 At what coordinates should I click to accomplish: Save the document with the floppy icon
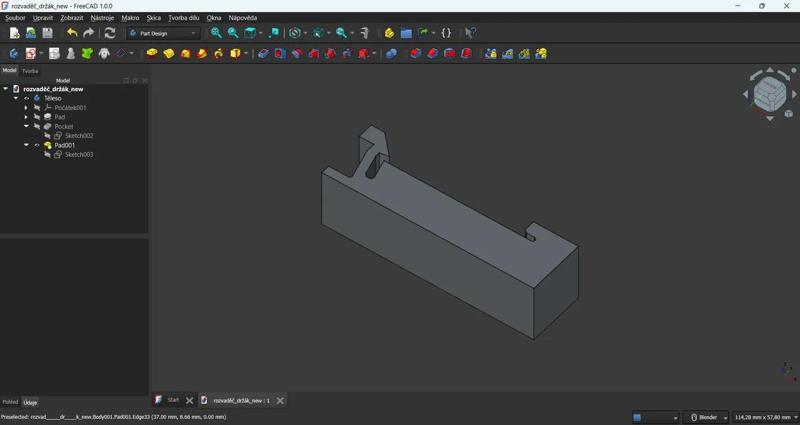tap(47, 33)
